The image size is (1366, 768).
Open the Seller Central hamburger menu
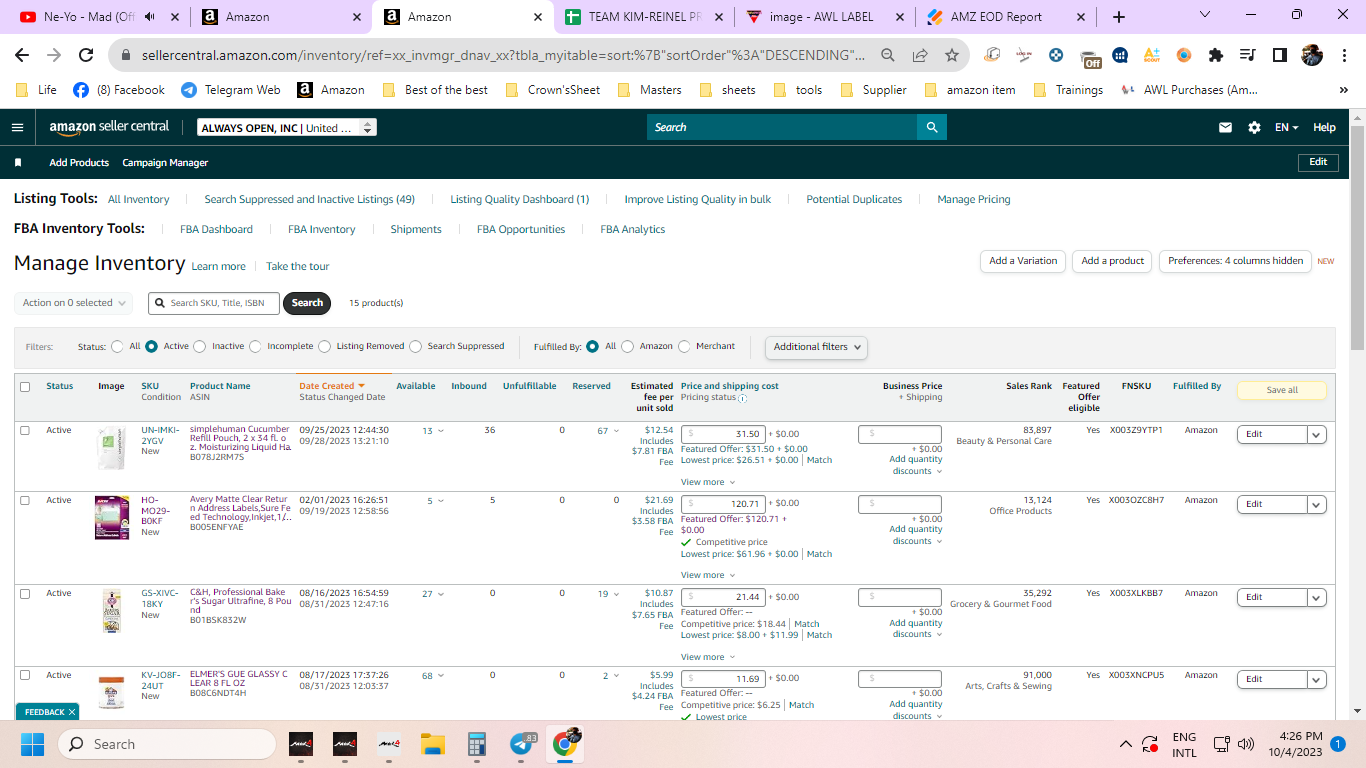click(17, 128)
